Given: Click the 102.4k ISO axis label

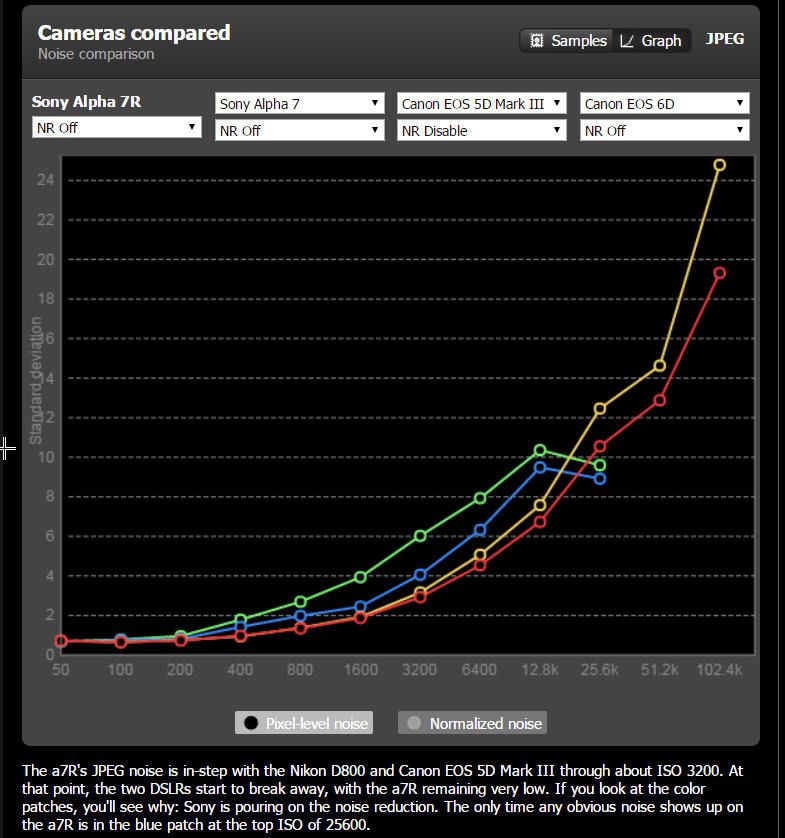Looking at the screenshot, I should (x=719, y=670).
